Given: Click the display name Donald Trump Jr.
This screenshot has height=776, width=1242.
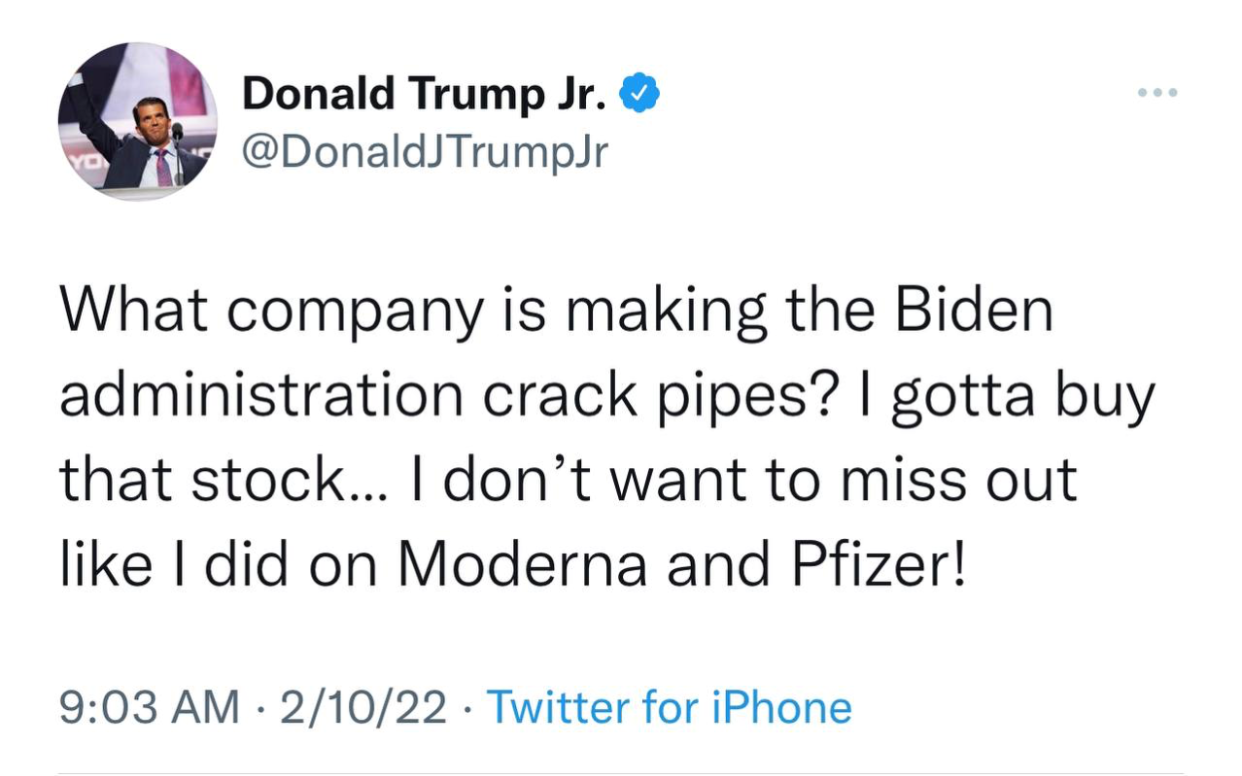Looking at the screenshot, I should pyautogui.click(x=424, y=94).
